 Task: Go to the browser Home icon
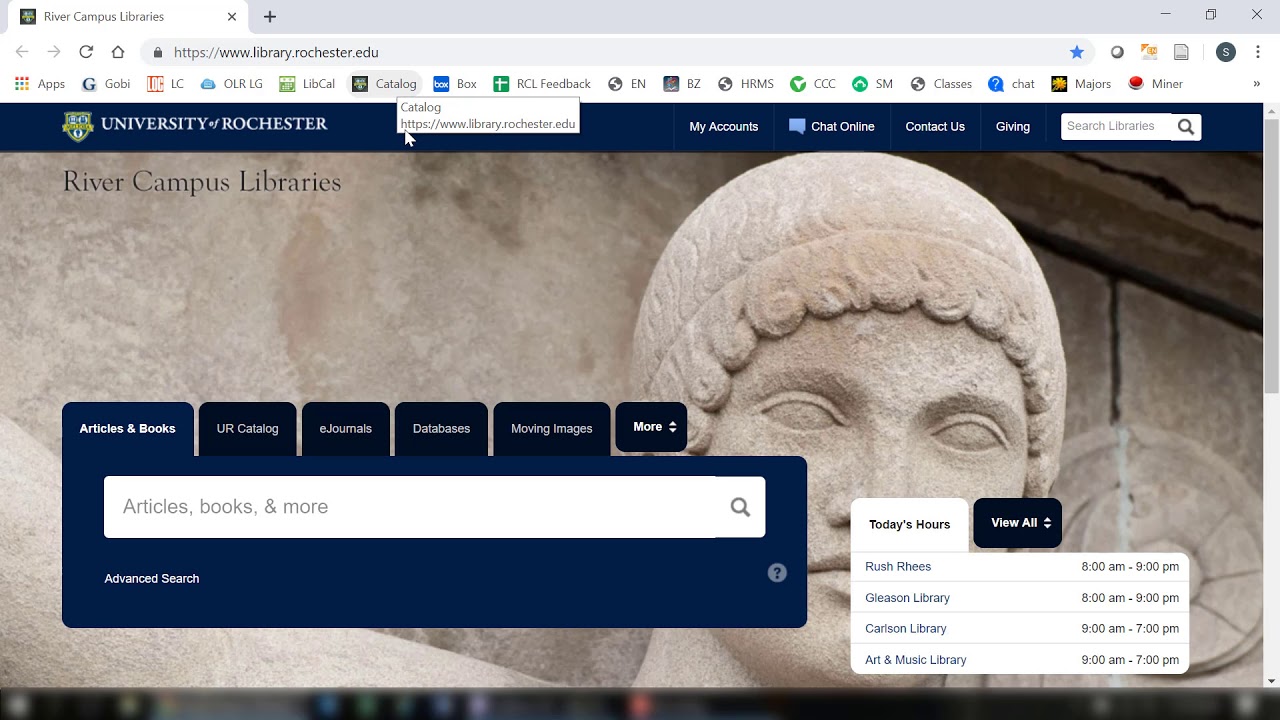click(118, 52)
